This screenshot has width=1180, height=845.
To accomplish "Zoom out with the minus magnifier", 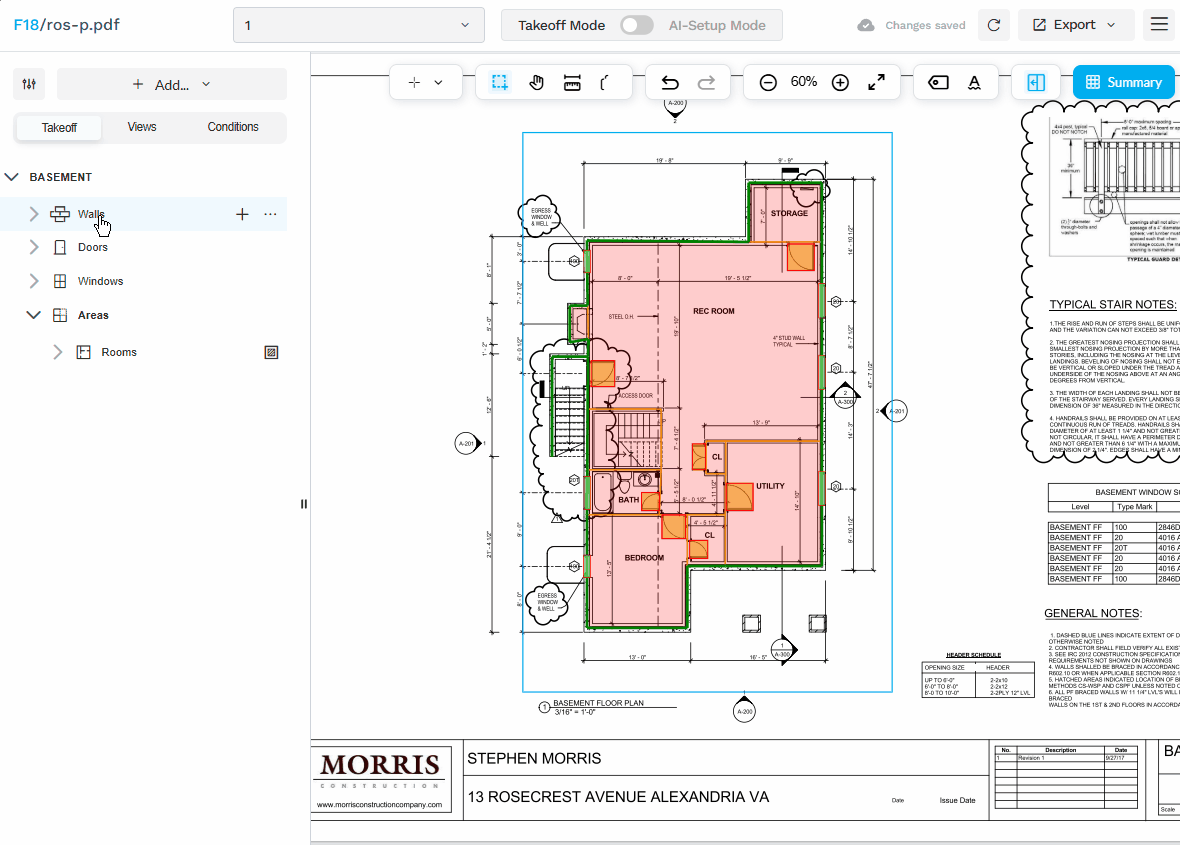I will click(768, 83).
